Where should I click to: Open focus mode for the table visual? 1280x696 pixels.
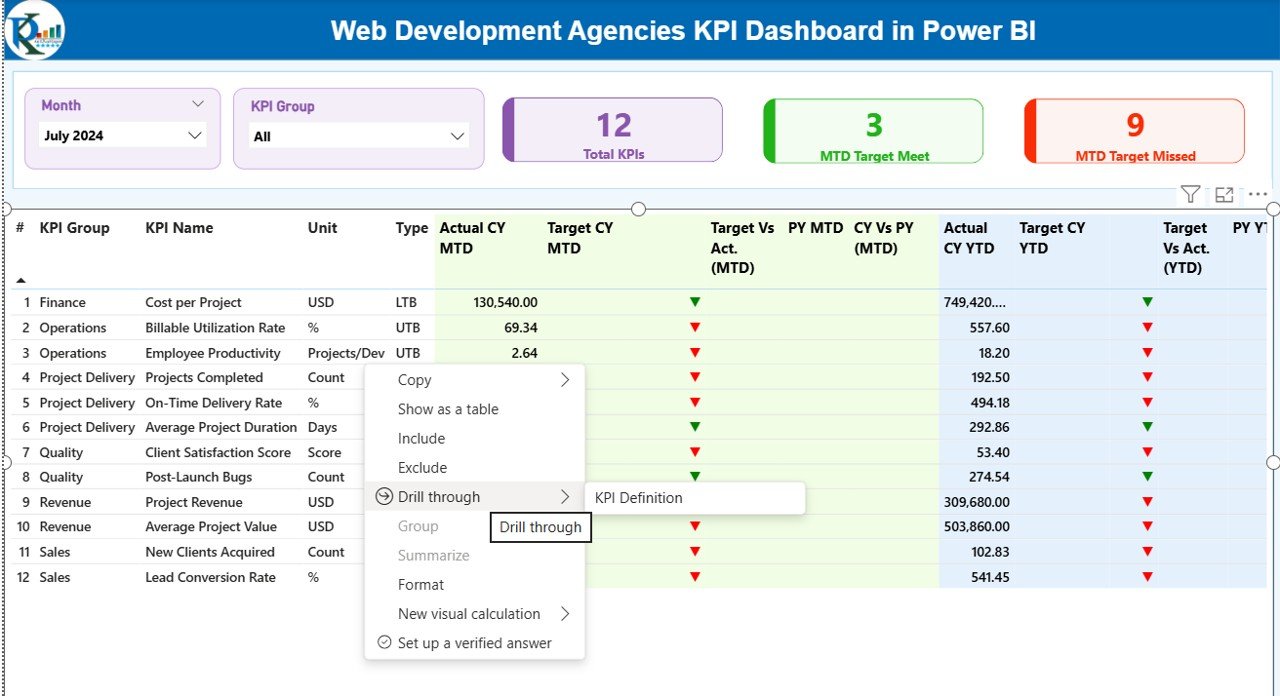click(1224, 194)
